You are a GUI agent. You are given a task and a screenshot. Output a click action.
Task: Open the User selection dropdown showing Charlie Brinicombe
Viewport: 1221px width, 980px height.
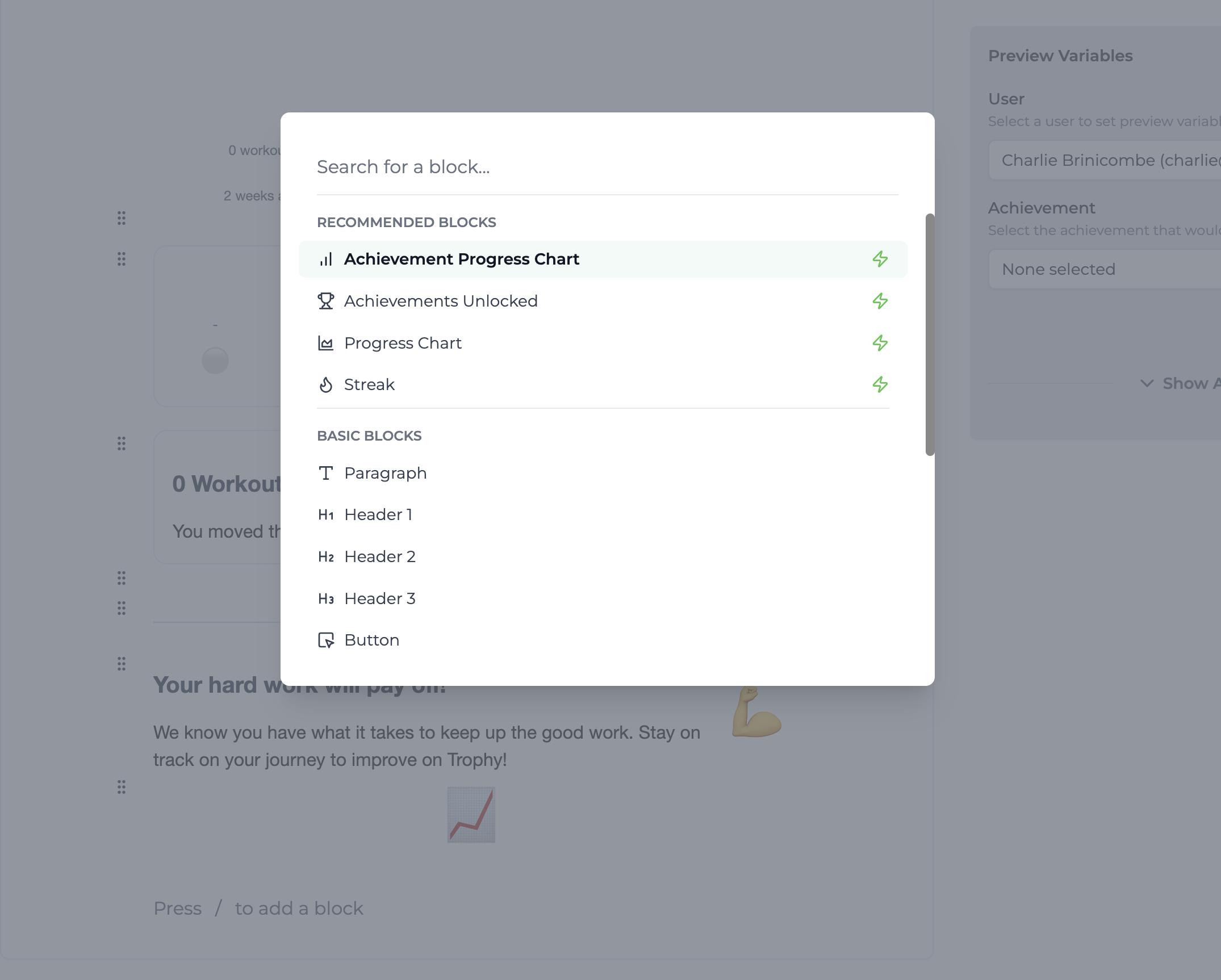click(1105, 161)
